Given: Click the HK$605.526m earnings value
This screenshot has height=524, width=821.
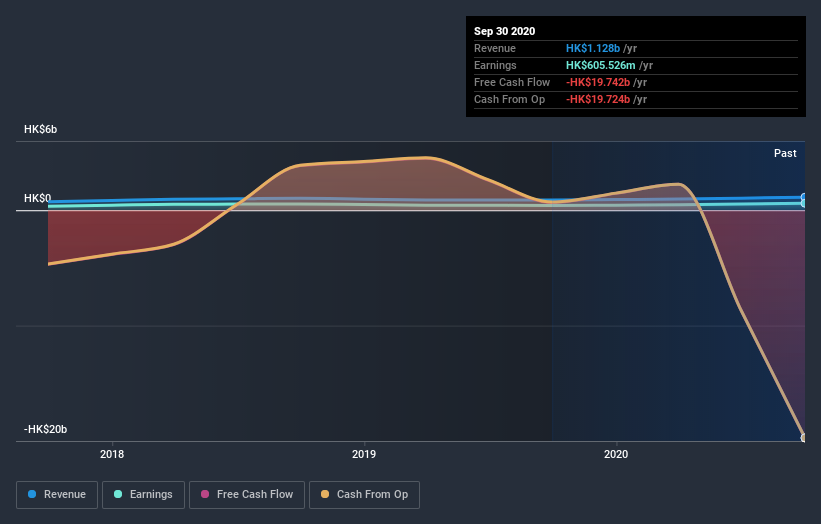Looking at the screenshot, I should coord(601,65).
